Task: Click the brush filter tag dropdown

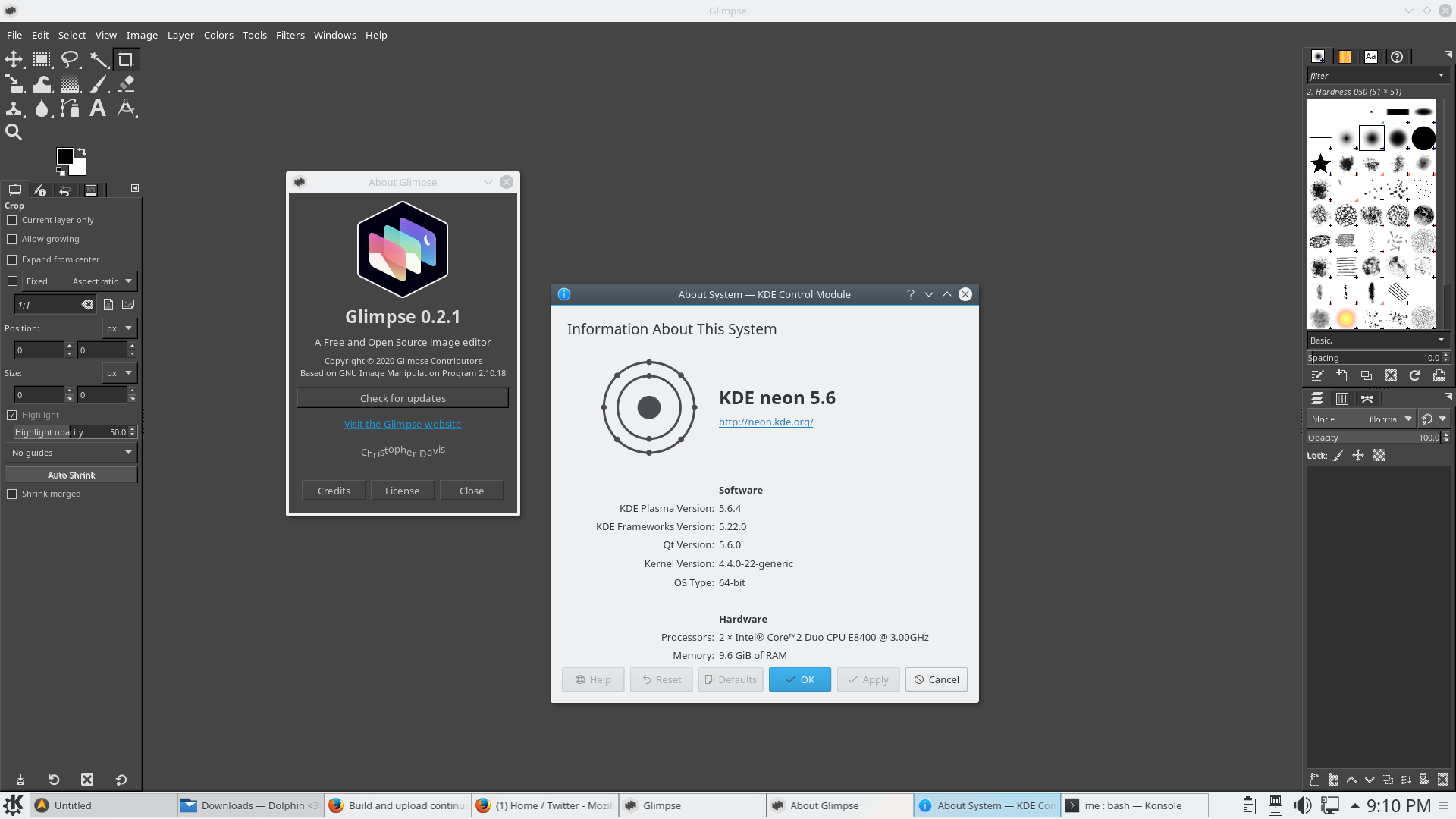Action: 1441,75
